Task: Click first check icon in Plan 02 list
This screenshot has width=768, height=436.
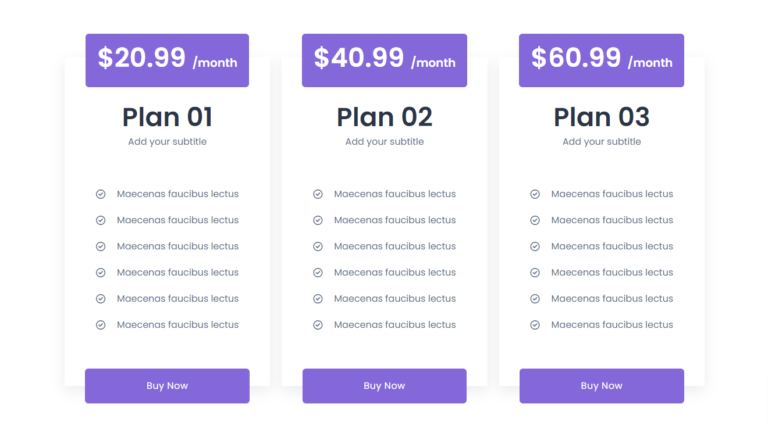Action: pyautogui.click(x=318, y=194)
